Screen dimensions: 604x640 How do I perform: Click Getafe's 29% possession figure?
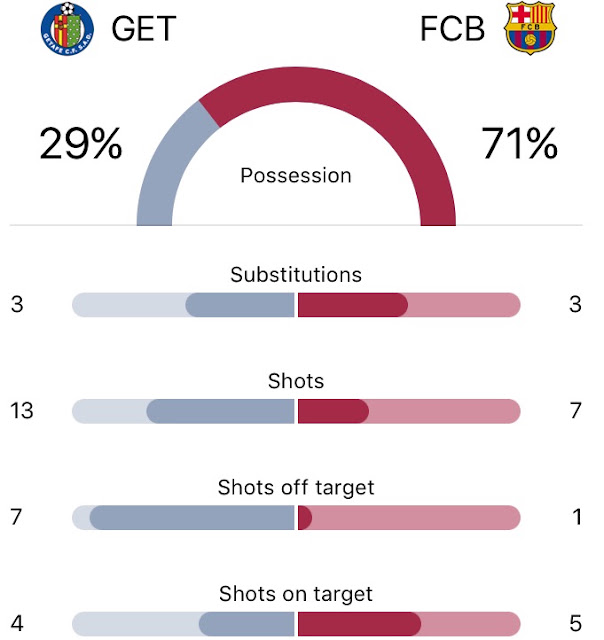pos(81,143)
